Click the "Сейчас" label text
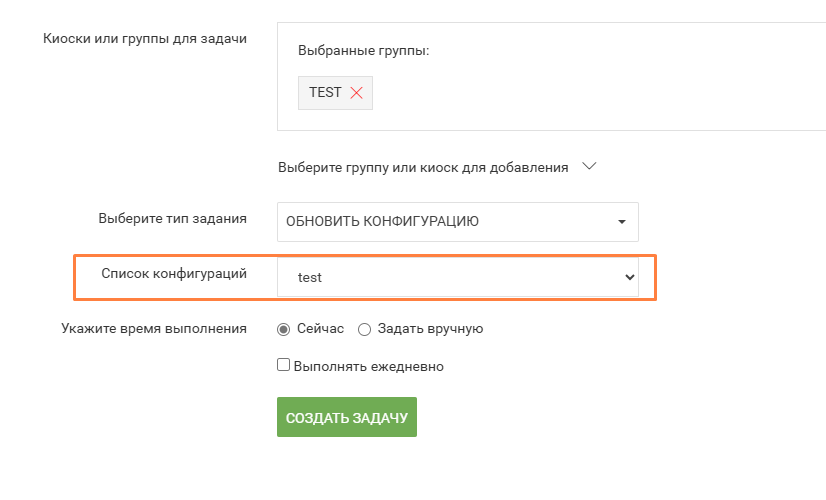 [319, 329]
